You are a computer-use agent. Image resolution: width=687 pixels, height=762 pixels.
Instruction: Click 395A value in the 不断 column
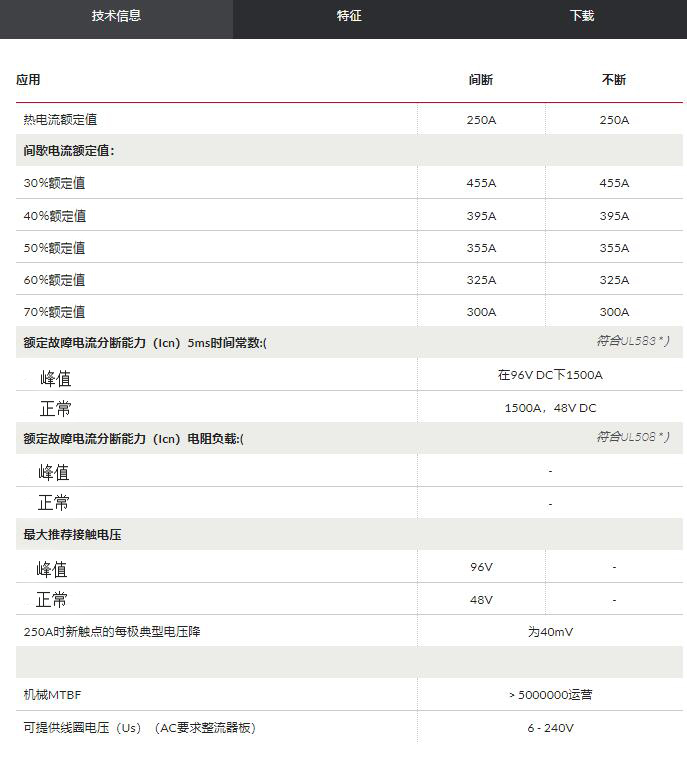pyautogui.click(x=614, y=216)
